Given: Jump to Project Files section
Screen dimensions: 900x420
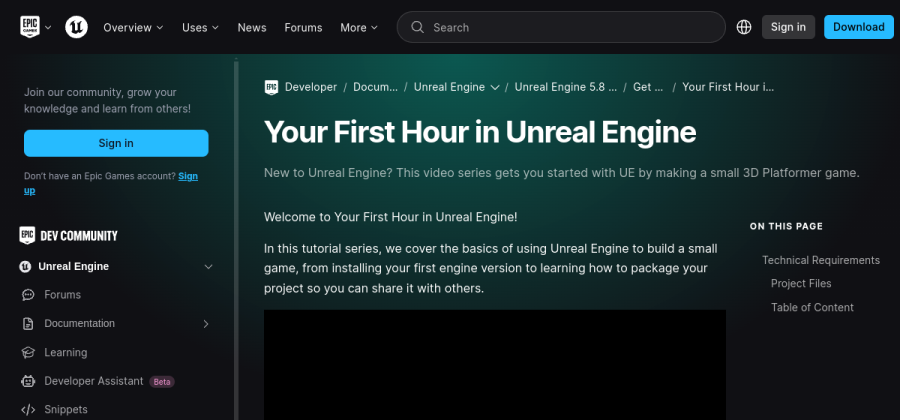Looking at the screenshot, I should click(801, 283).
